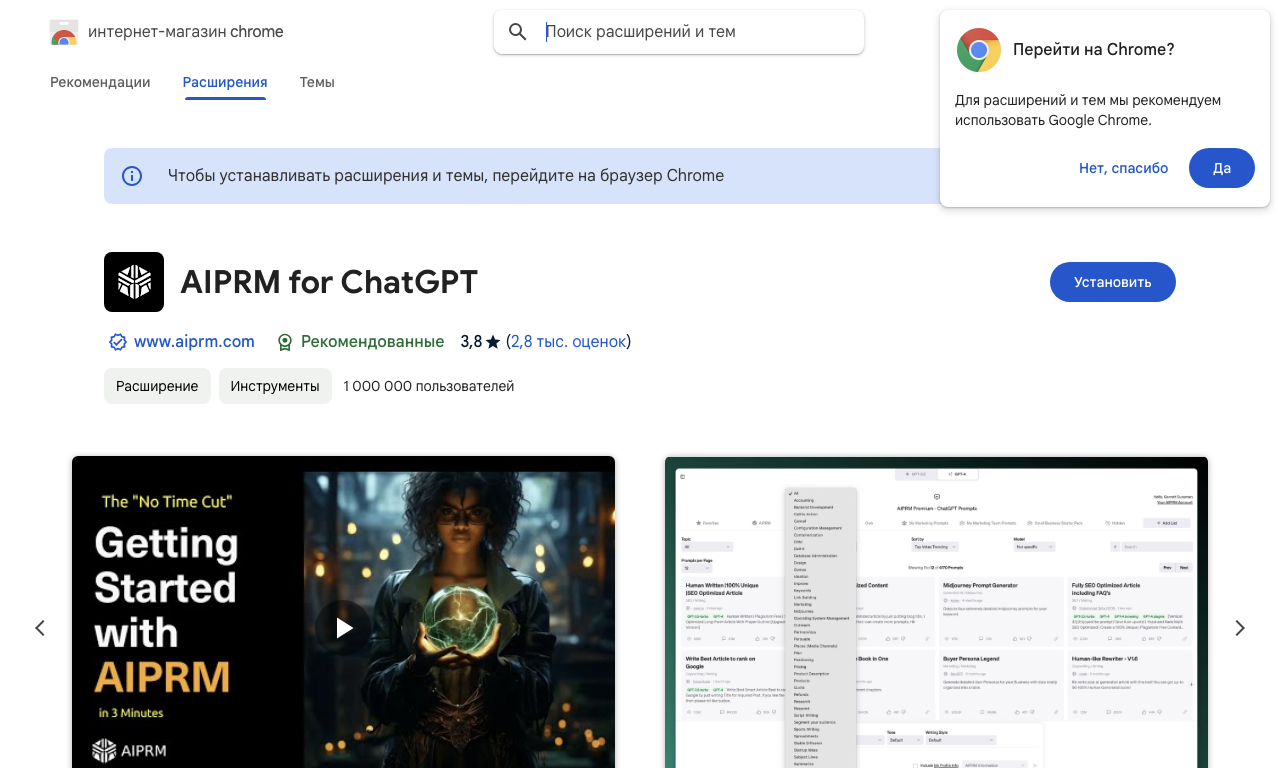This screenshot has height=768, width=1280.
Task: Go to the previous screenshot with the left arrow
Action: click(x=40, y=628)
